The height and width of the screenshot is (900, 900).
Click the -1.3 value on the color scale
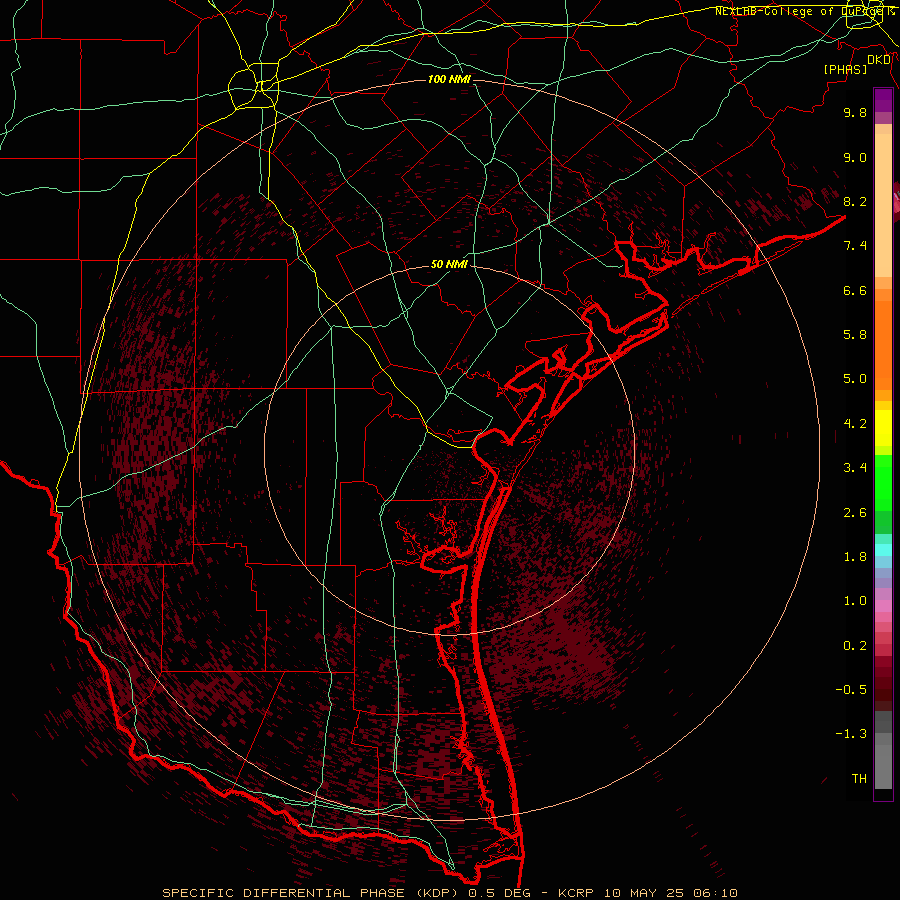point(851,734)
